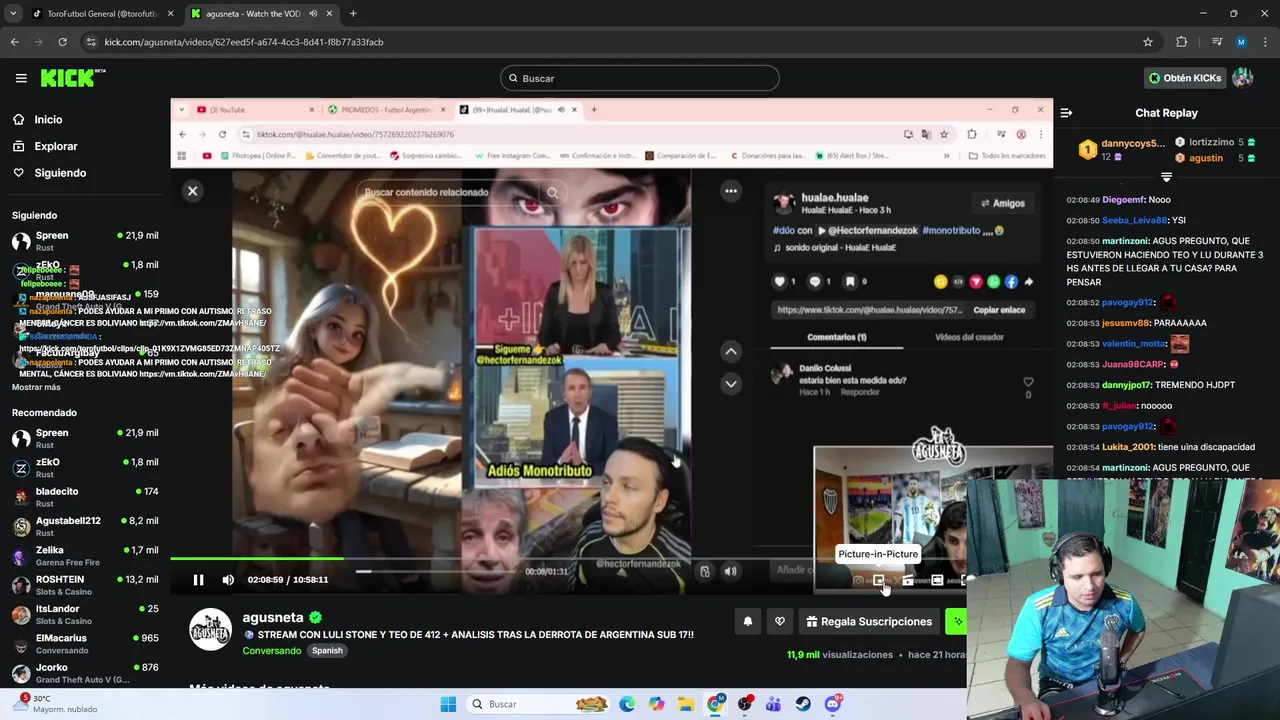Open Jcorko Grand Theft Auto channel

85,673
